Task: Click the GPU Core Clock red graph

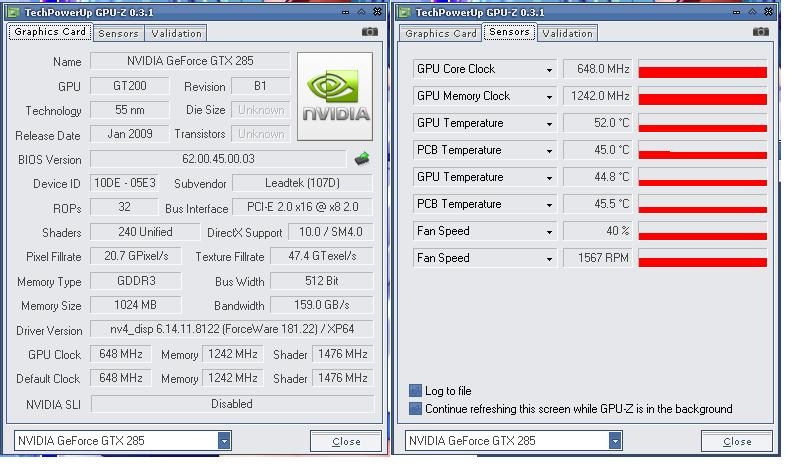Action: (x=703, y=69)
